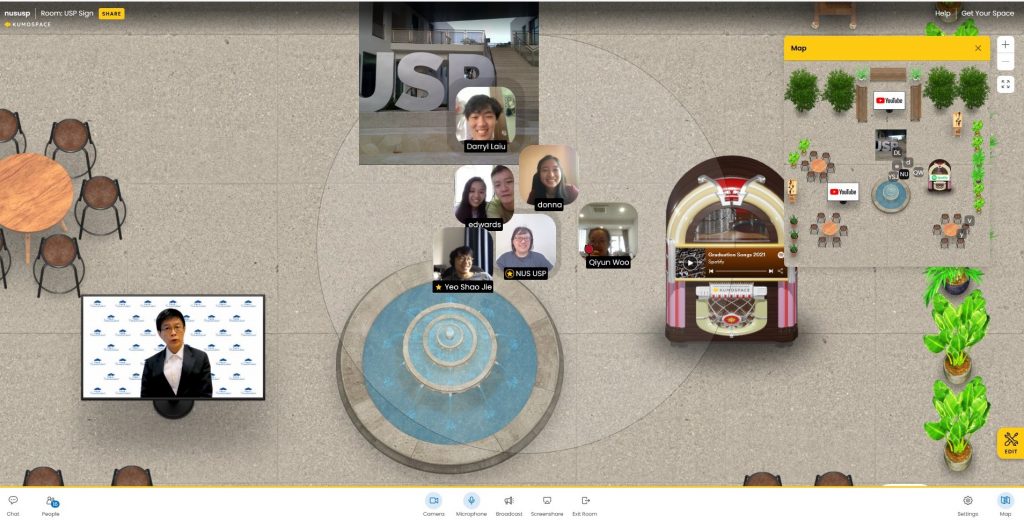Image resolution: width=1024 pixels, height=520 pixels.
Task: Click Darryl Laiu's video thumbnail
Action: click(486, 115)
